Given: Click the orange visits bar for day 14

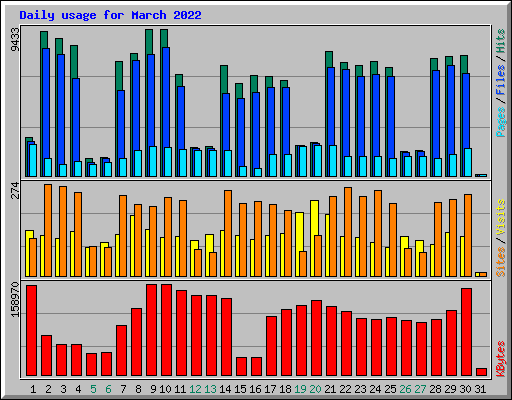Looking at the screenshot, I should (228, 233).
